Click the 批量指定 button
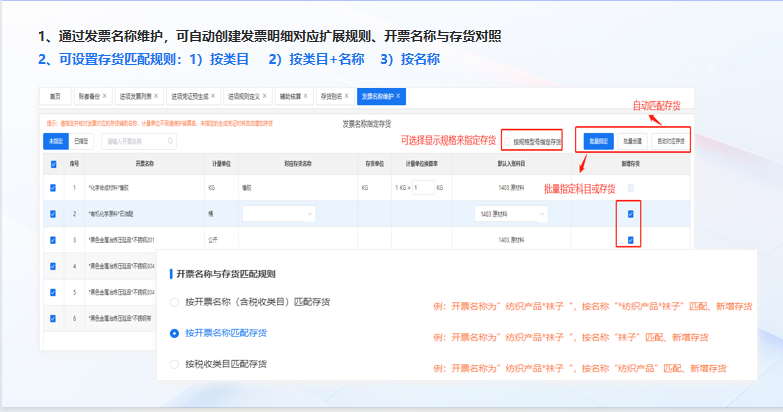 [x=600, y=141]
